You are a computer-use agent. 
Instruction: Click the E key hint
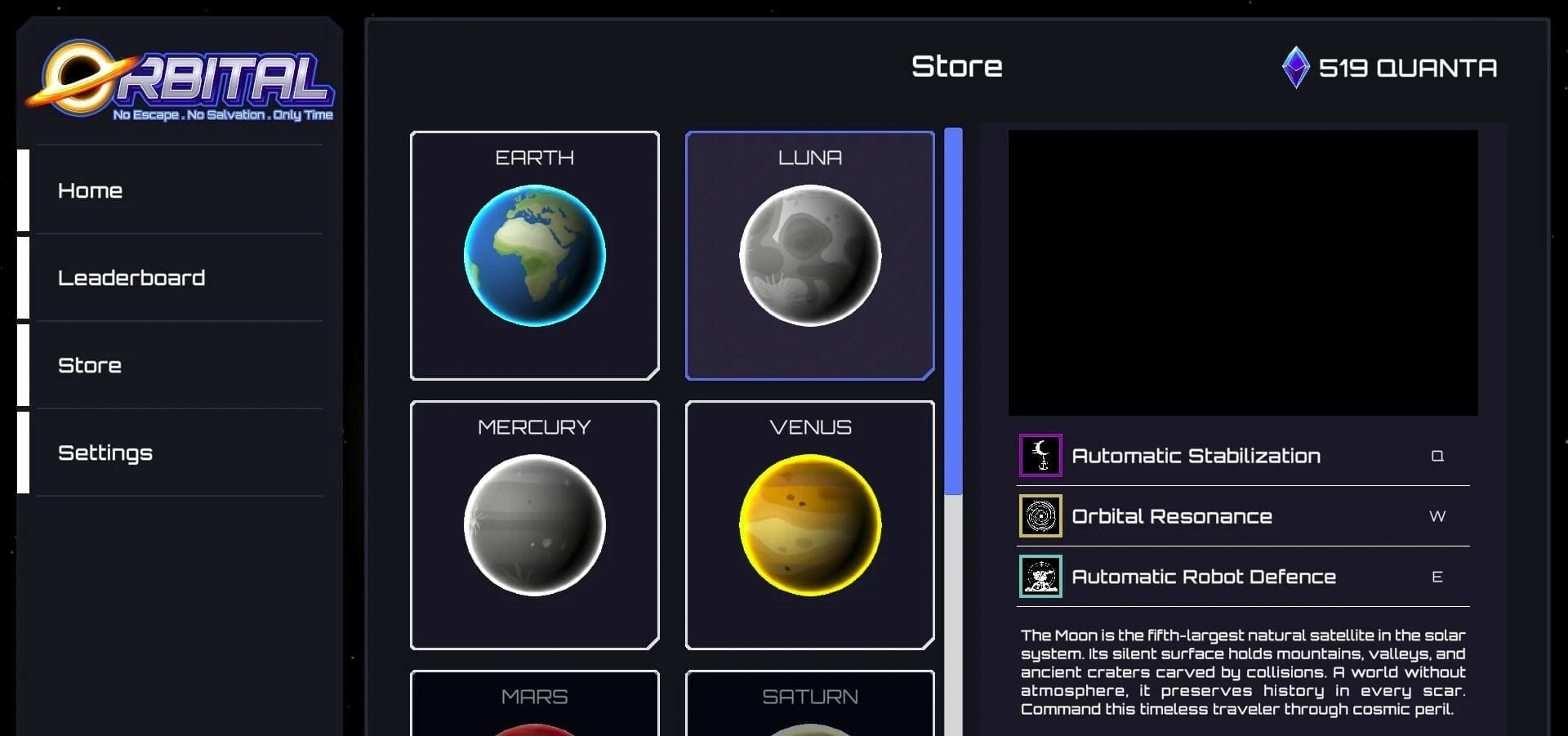pyautogui.click(x=1437, y=577)
